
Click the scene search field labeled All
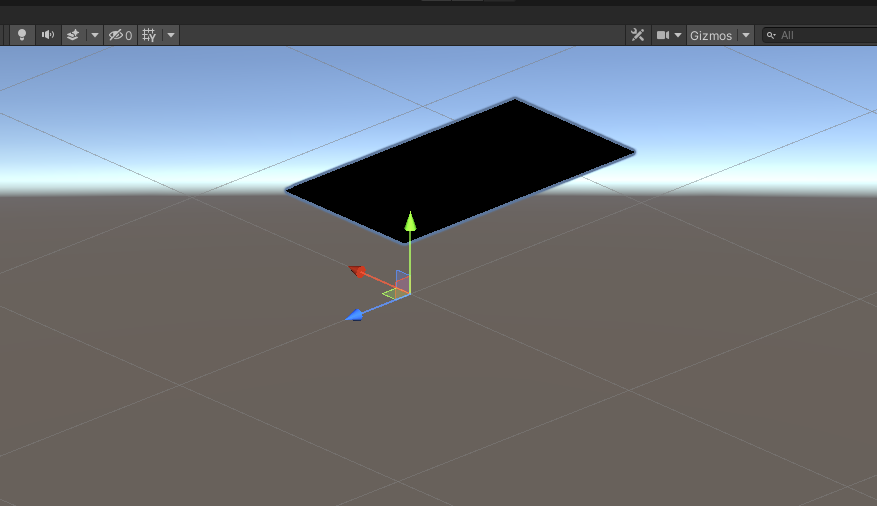[820, 35]
